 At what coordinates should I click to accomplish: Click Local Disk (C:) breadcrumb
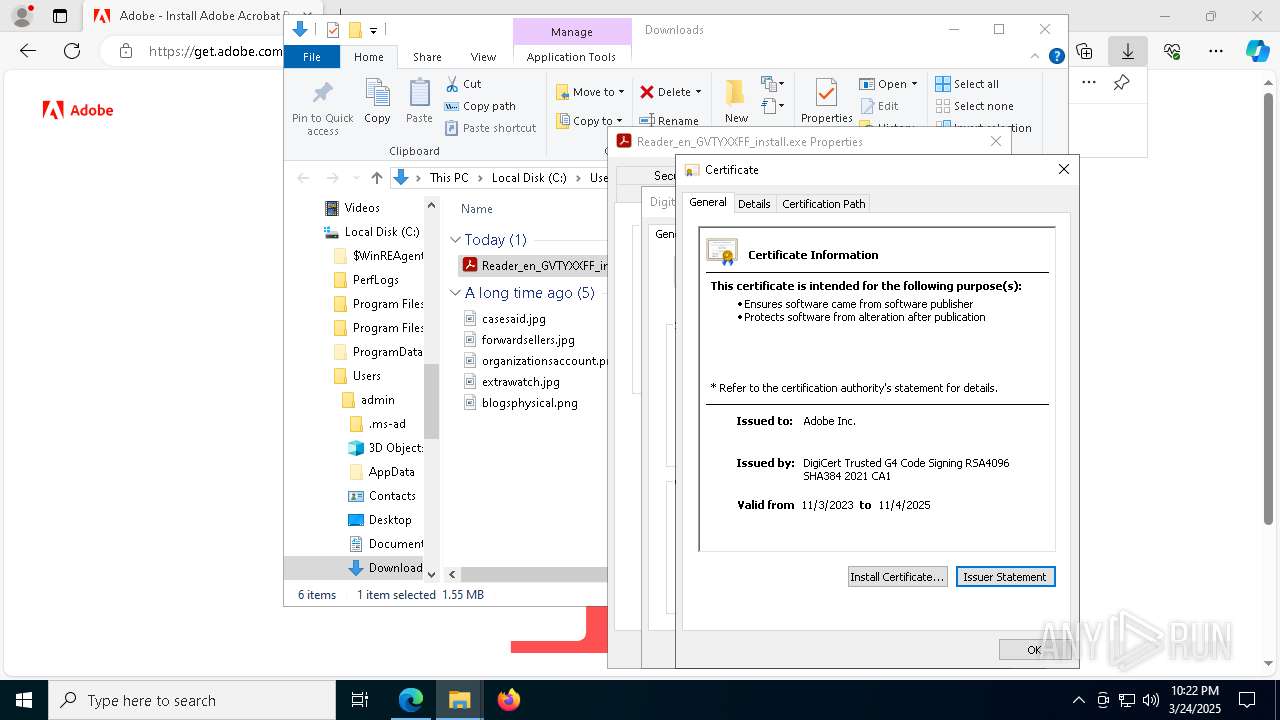(529, 177)
